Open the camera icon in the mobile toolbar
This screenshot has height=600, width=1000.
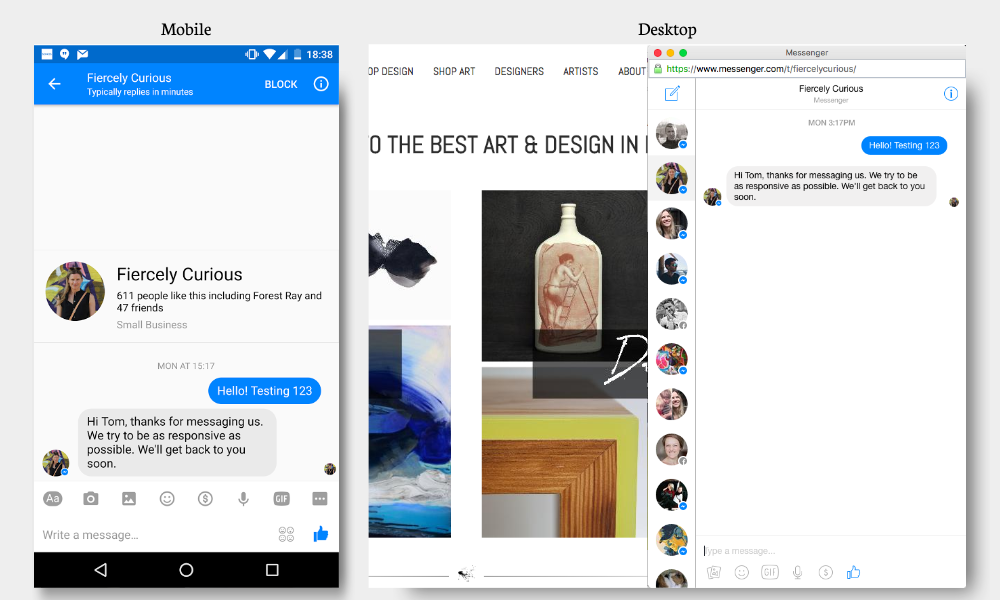(x=91, y=499)
